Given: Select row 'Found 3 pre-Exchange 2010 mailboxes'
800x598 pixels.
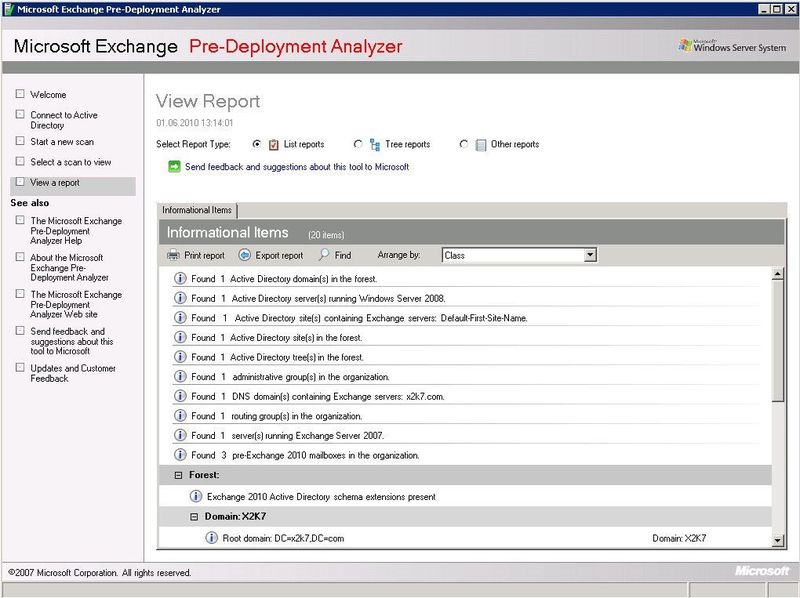Looking at the screenshot, I should click(x=465, y=455).
